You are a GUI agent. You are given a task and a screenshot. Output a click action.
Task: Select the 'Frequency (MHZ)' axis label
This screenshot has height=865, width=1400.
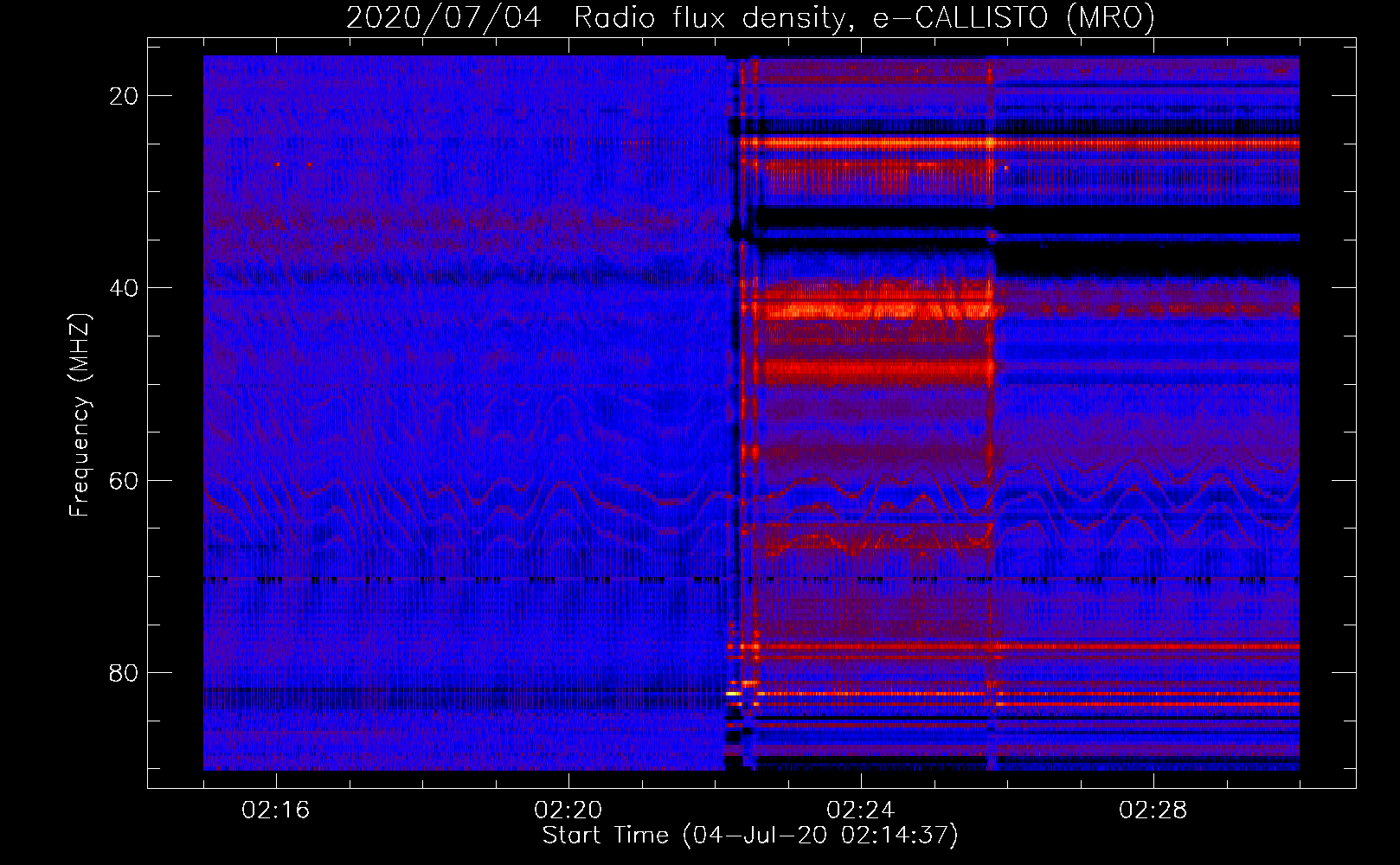[80, 415]
